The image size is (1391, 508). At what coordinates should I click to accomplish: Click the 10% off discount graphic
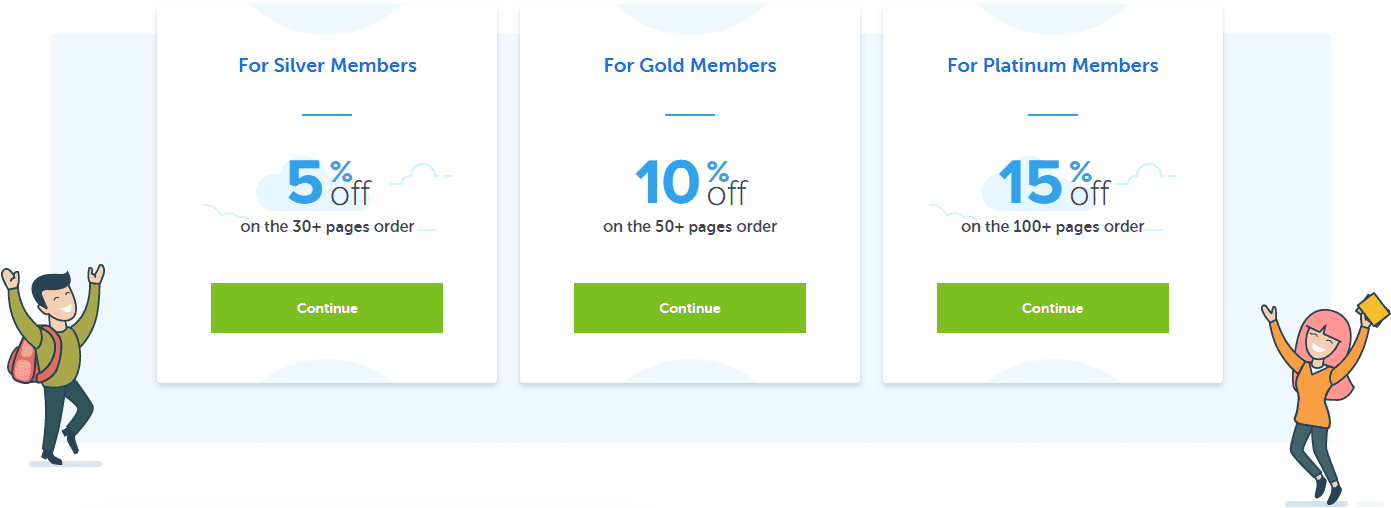(691, 182)
